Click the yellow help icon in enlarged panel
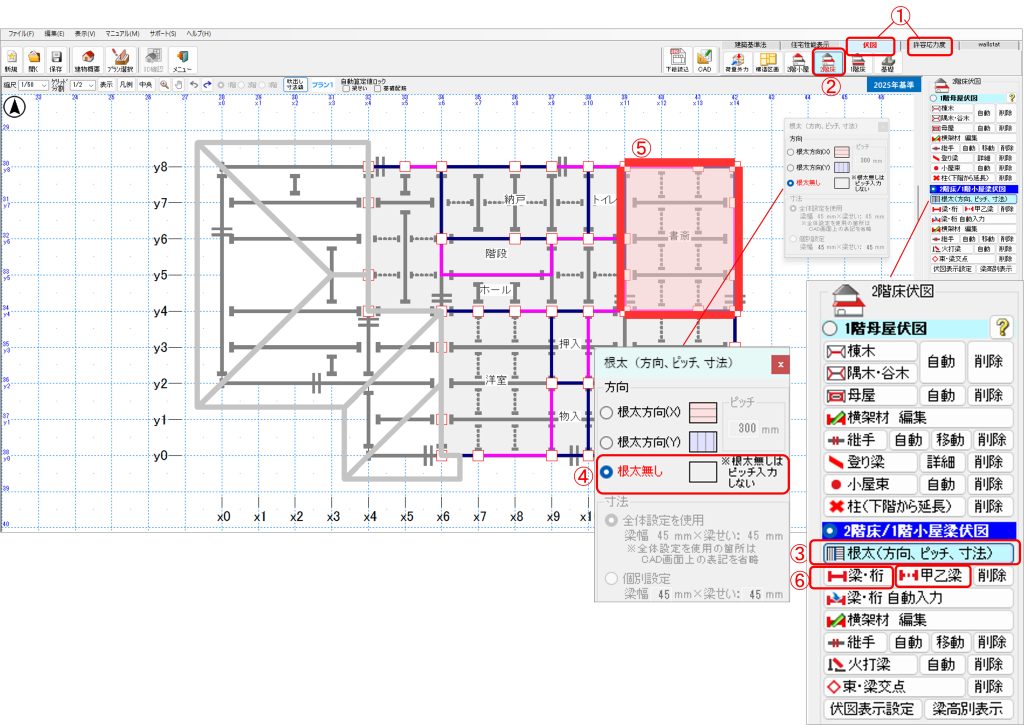Screen dimensions: 1024x725 click(1002, 327)
